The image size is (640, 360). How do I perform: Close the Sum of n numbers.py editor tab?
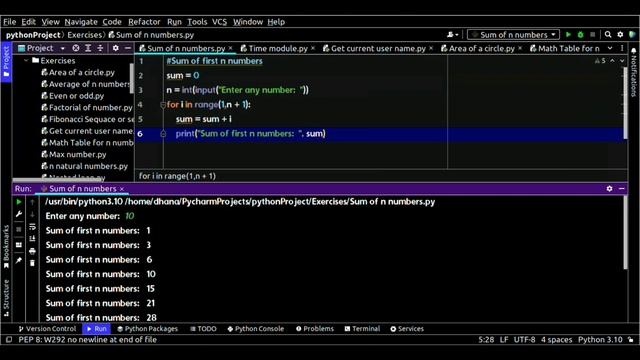coord(231,48)
